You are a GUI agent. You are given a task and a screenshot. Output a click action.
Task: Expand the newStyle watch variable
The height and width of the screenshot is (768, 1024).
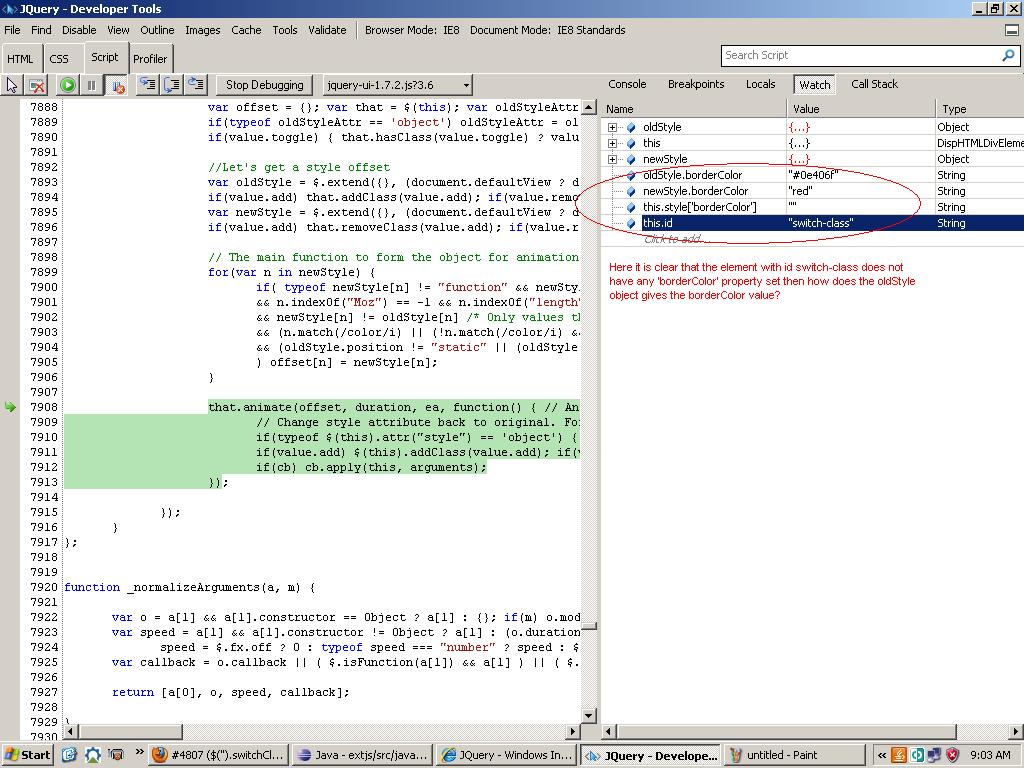613,159
